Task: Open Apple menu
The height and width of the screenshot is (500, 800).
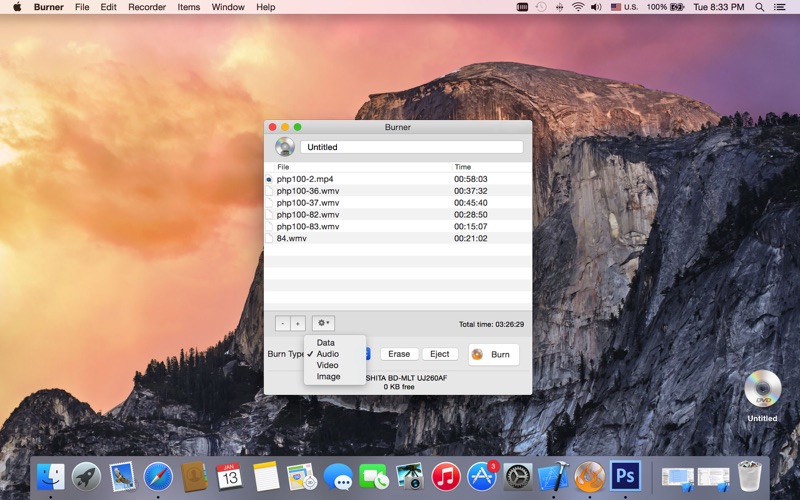Action: coord(17,7)
